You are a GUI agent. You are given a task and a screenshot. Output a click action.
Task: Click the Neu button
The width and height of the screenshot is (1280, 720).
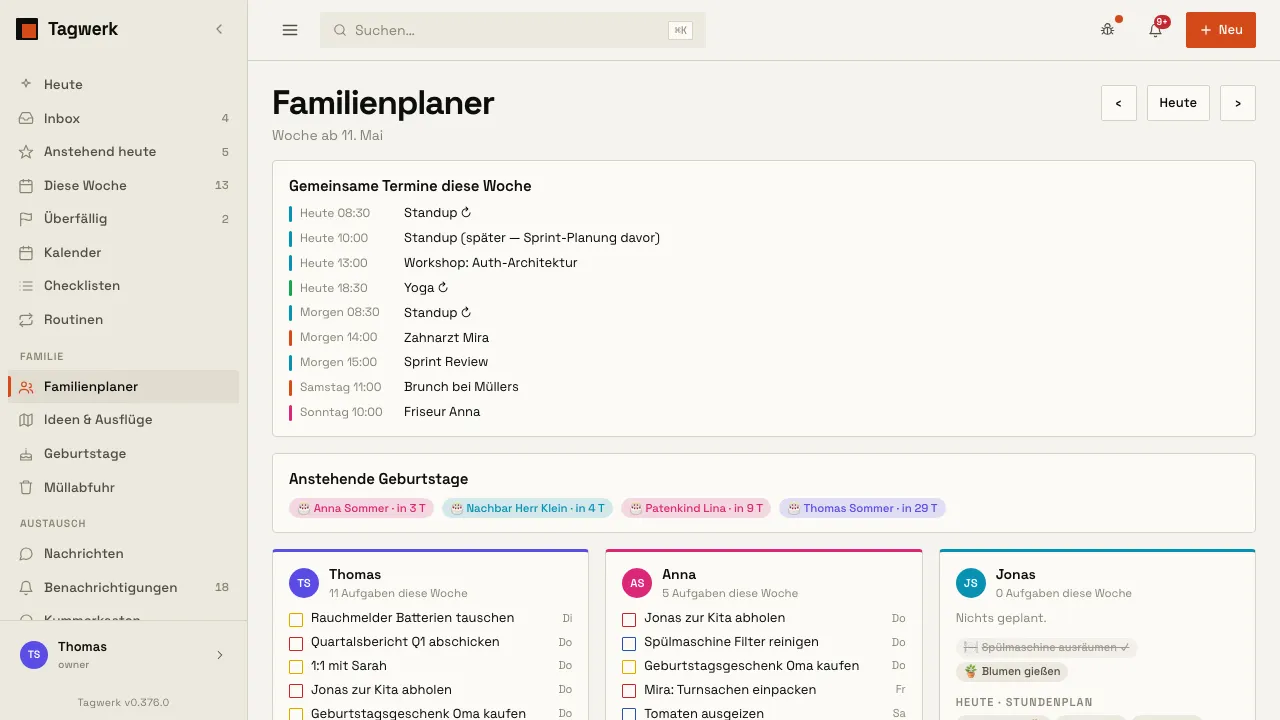point(1221,30)
